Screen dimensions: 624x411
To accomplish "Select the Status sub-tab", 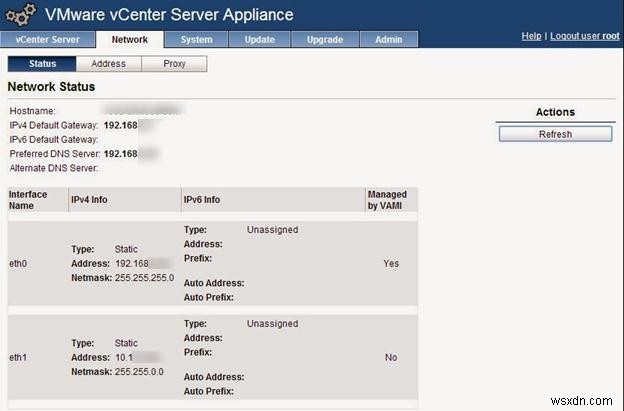I will pos(42,64).
